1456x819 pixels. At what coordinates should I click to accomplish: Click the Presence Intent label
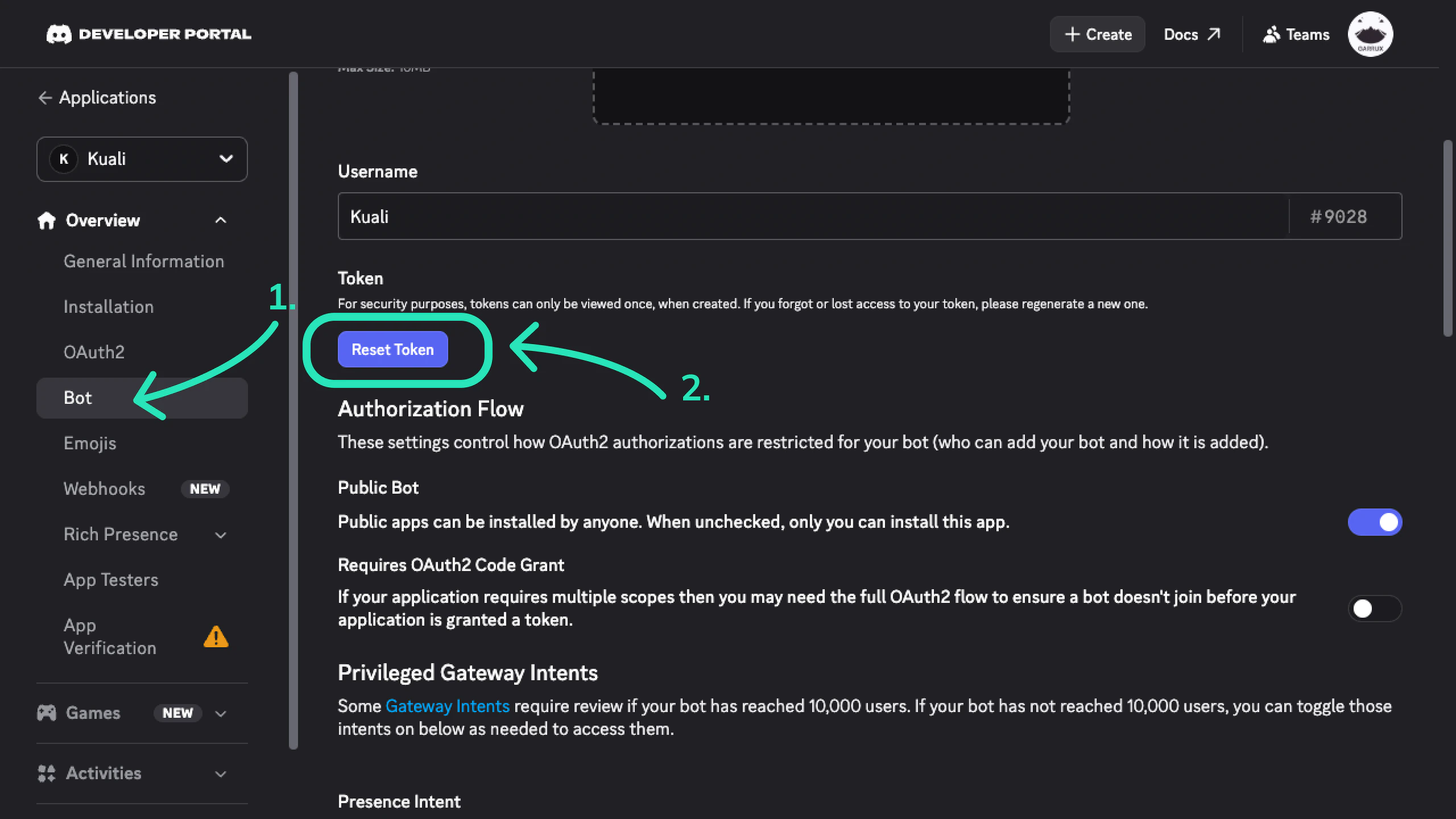click(x=399, y=801)
